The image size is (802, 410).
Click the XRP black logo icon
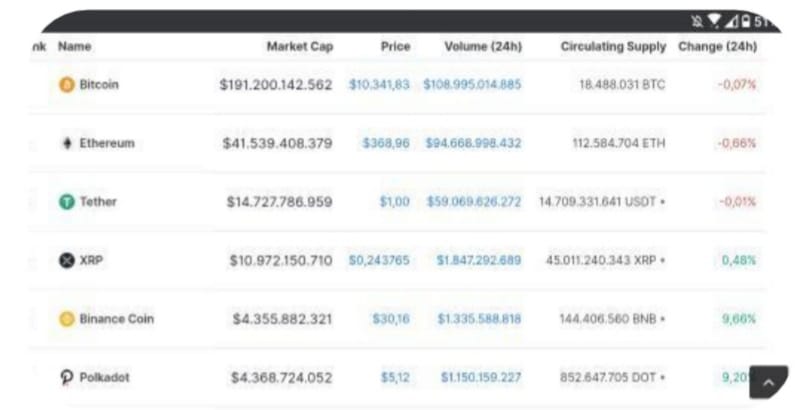(x=67, y=260)
